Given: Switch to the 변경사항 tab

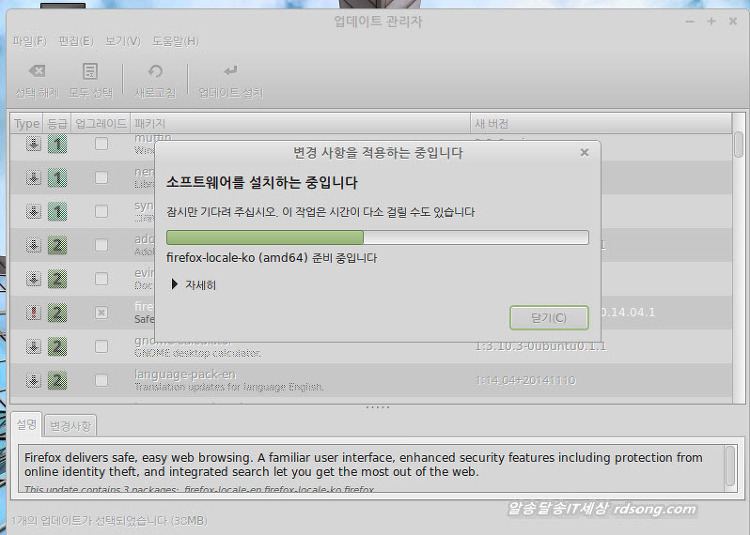Looking at the screenshot, I should tap(71, 425).
